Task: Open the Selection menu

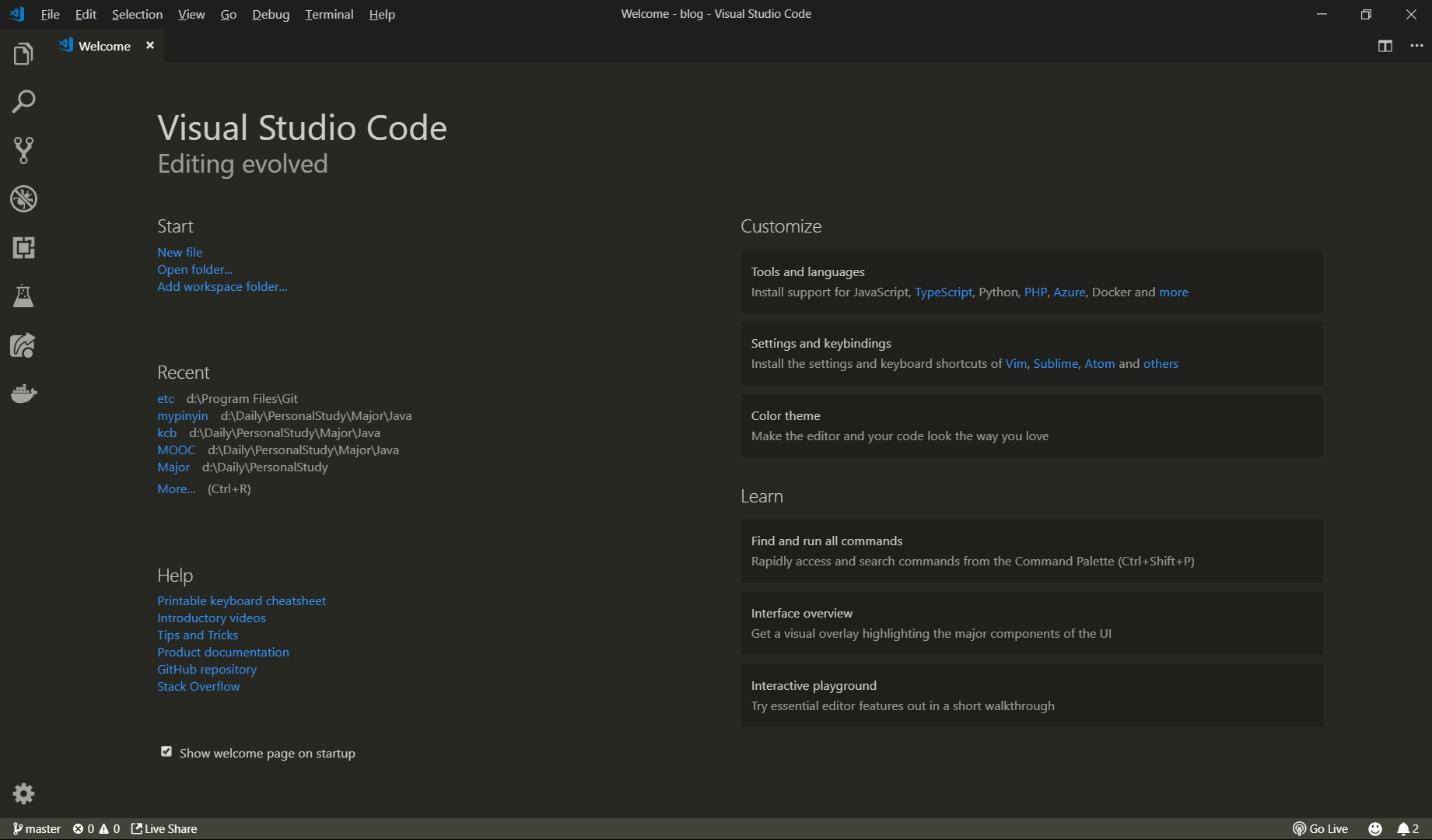Action: (x=137, y=14)
